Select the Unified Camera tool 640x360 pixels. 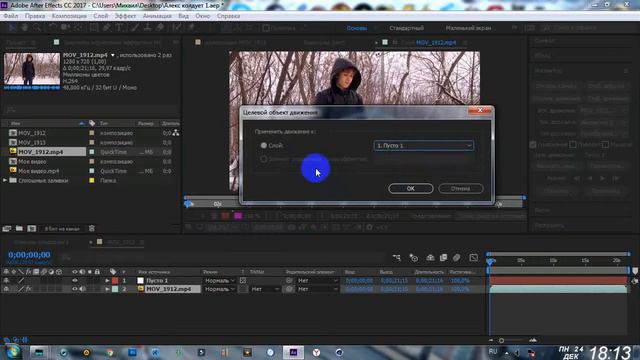[x=65, y=27]
